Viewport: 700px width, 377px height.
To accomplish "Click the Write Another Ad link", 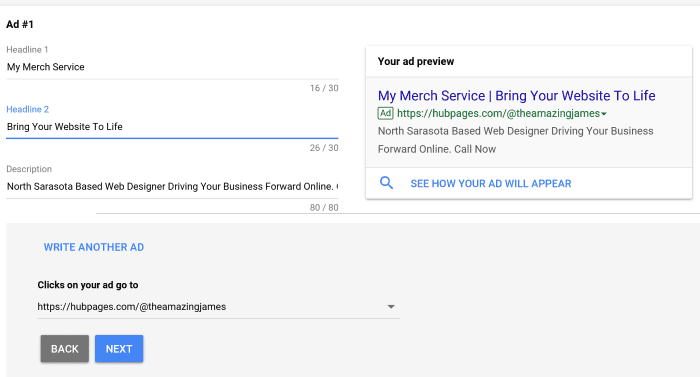I will pyautogui.click(x=94, y=247).
